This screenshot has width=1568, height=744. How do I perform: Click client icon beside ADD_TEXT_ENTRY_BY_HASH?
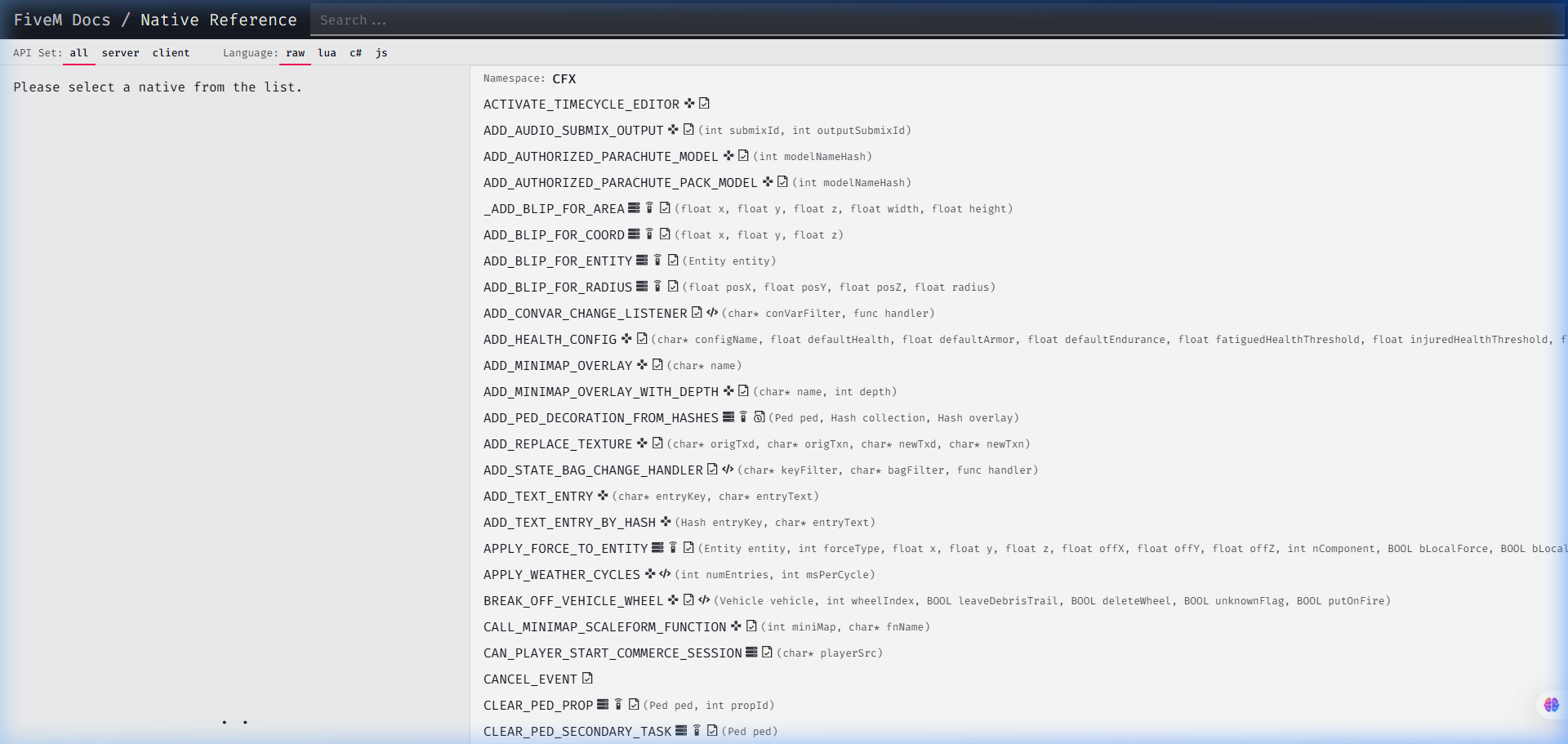(x=666, y=522)
